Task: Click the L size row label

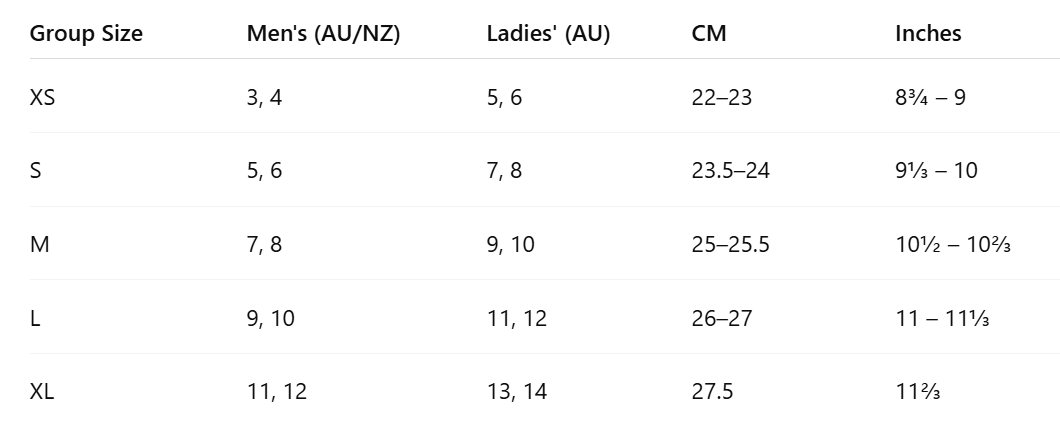Action: 35,318
